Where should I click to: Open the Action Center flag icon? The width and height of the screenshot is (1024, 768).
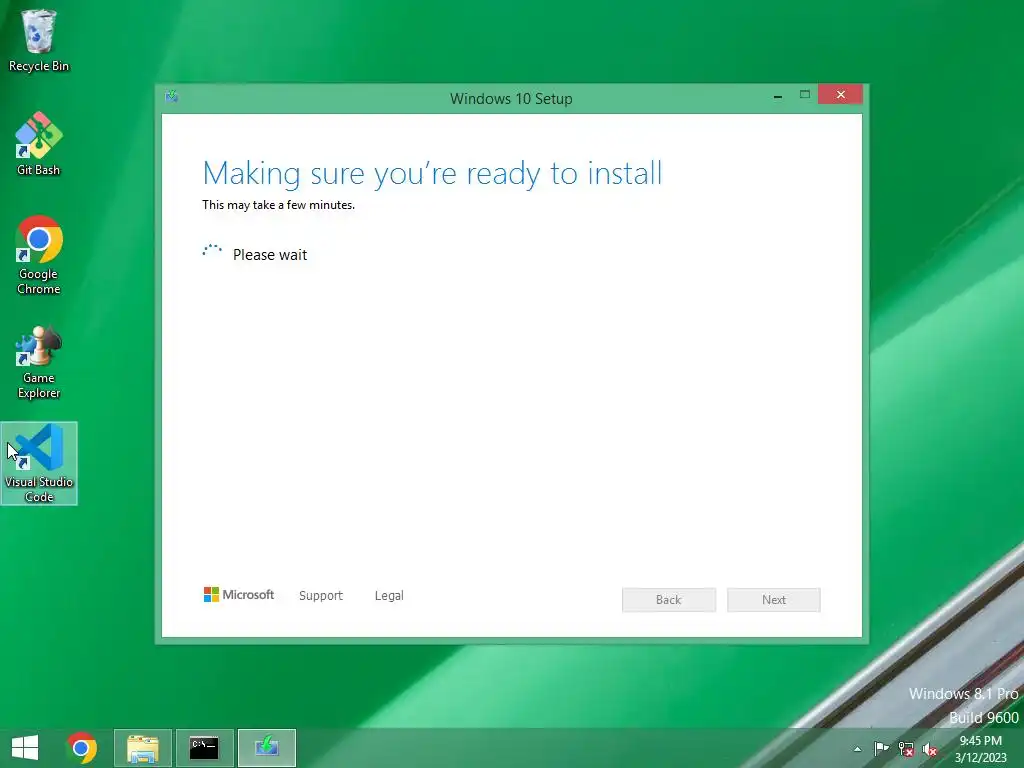point(881,749)
